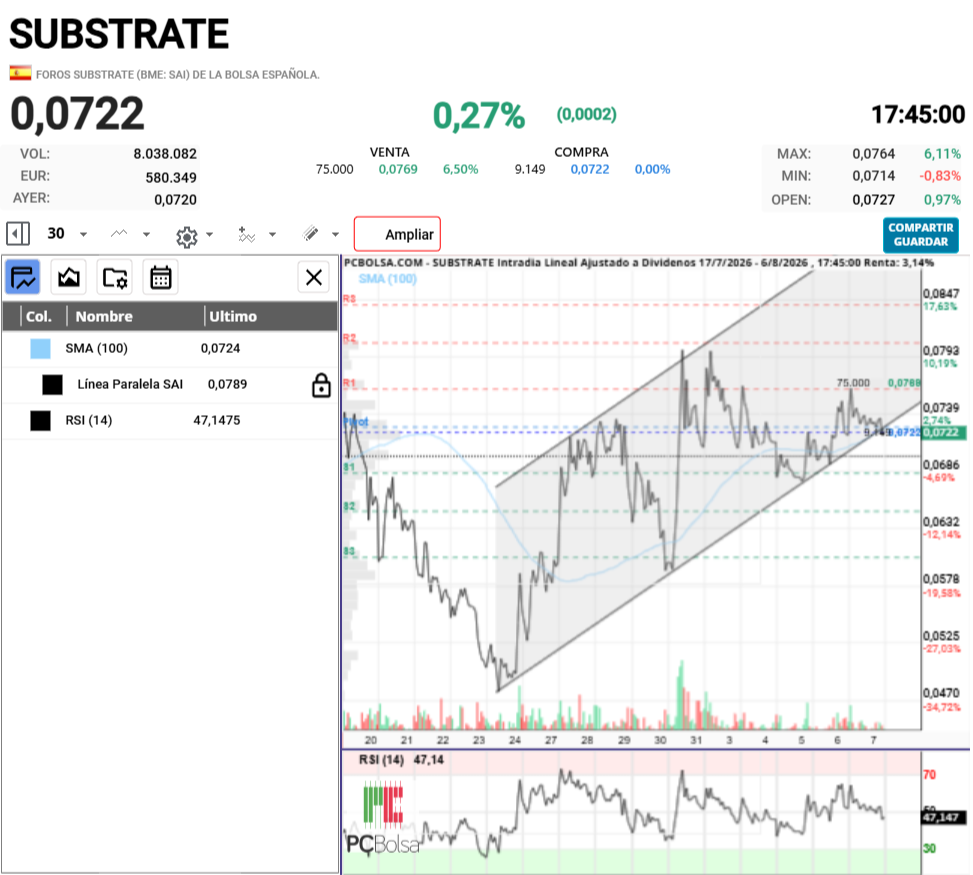Expand the settings gear dropdown arrow
973x875 pixels.
(210, 235)
